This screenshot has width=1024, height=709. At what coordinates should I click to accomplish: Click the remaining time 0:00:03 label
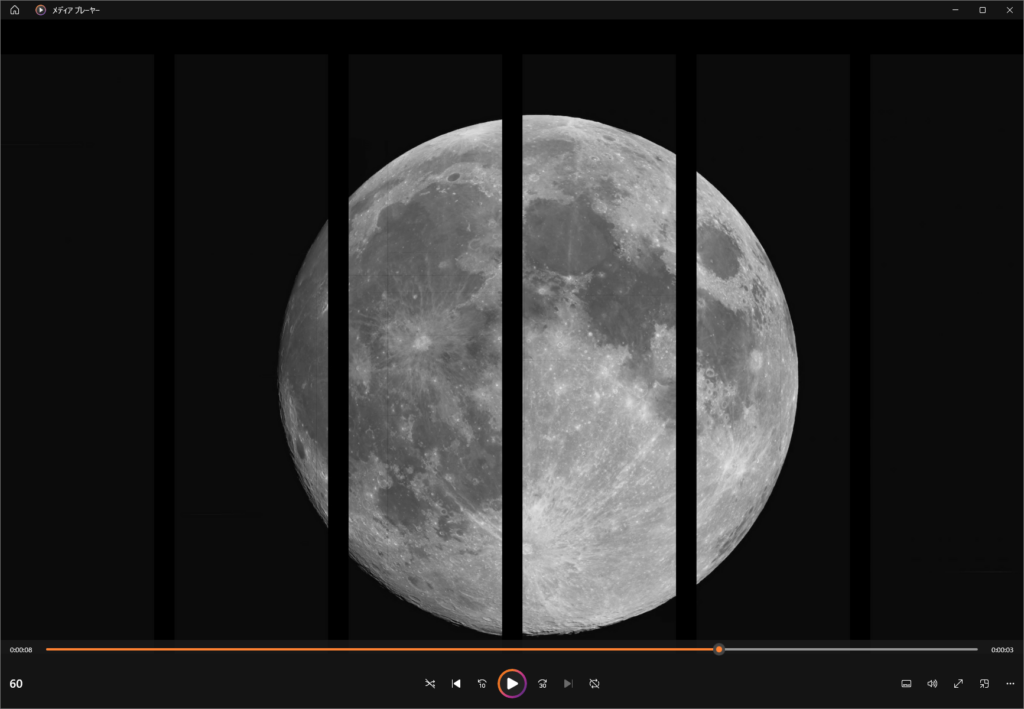tap(1002, 650)
